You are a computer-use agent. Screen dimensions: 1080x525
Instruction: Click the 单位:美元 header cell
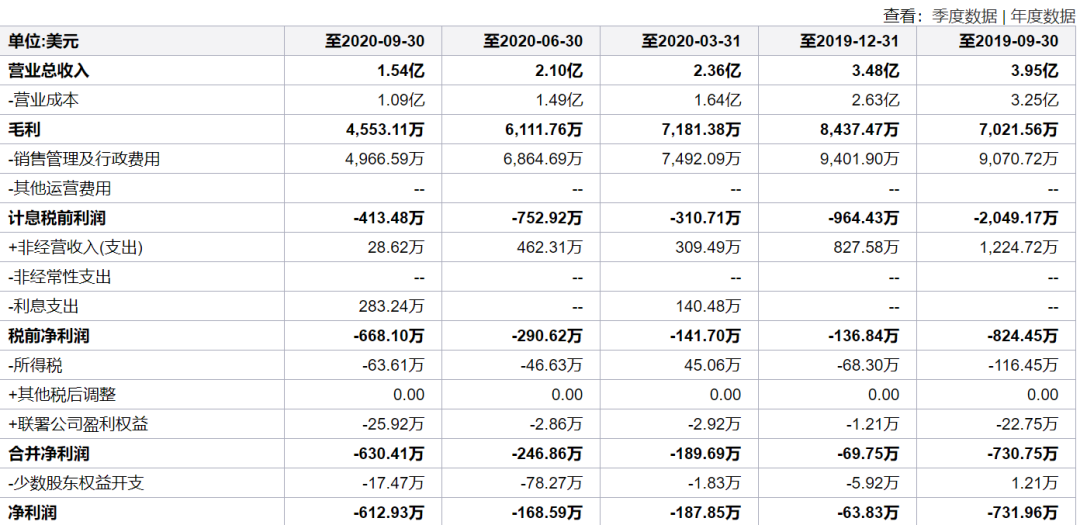(x=43, y=41)
